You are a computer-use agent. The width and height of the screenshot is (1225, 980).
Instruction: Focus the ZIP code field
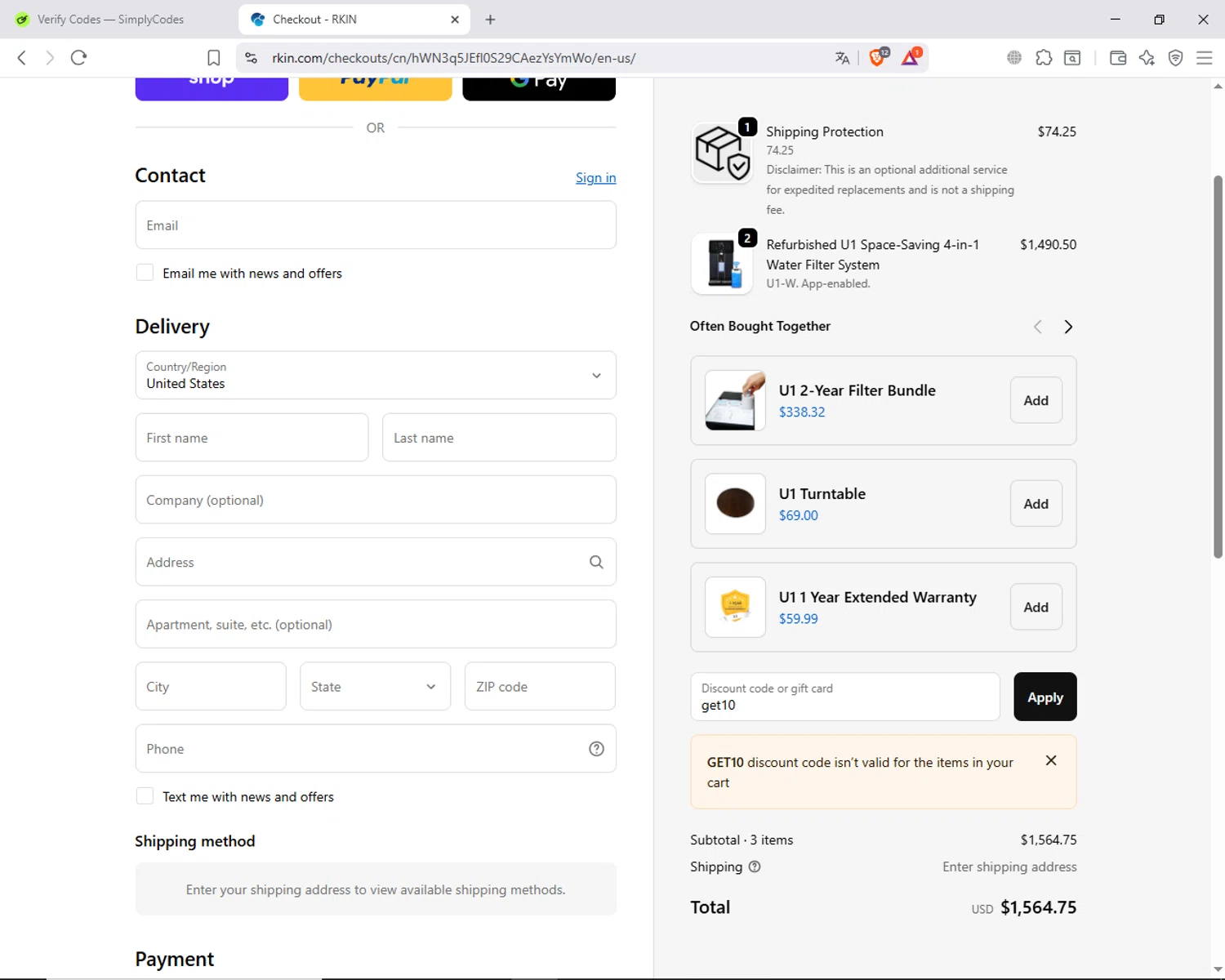point(540,687)
